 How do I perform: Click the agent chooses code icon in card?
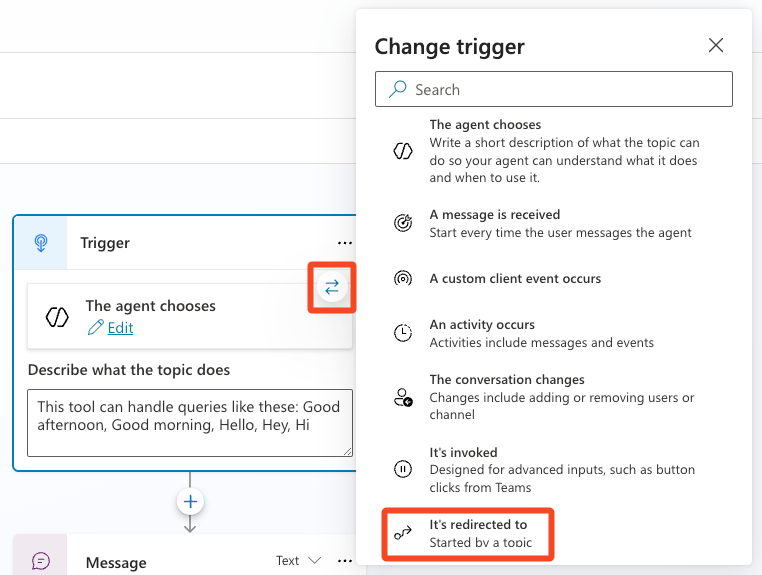point(57,316)
